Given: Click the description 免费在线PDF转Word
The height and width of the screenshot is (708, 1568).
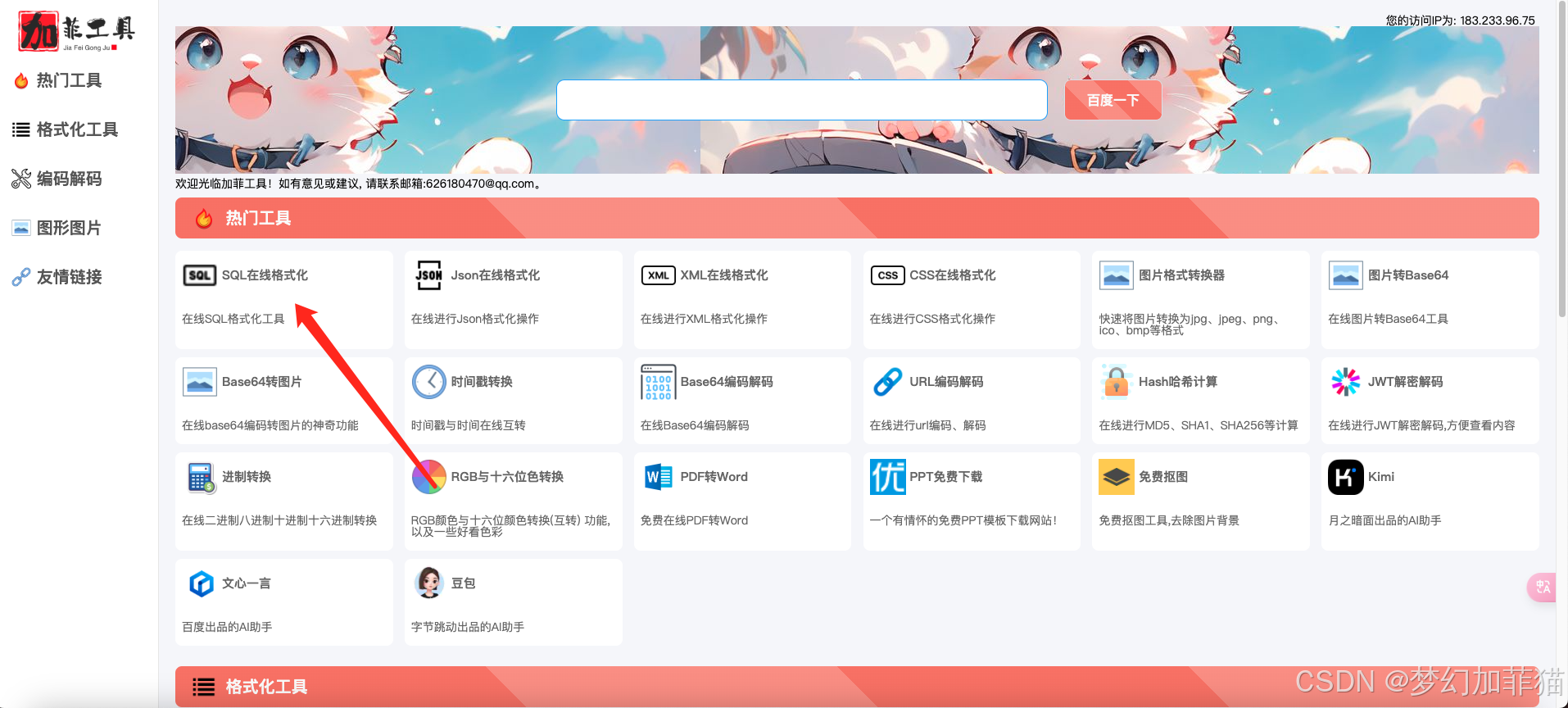Looking at the screenshot, I should click(x=695, y=520).
